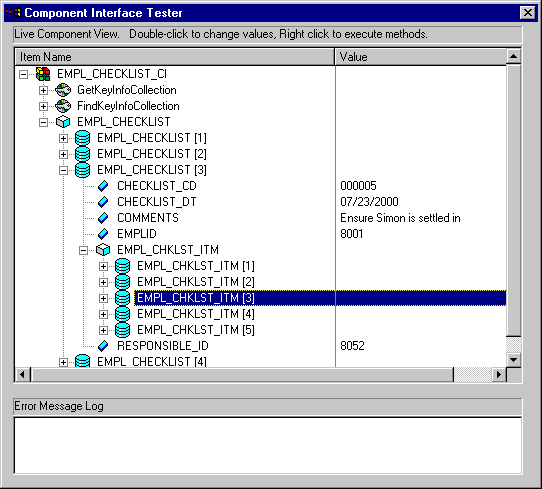Select the EMPL_CHECKLIST_CI tree label
Image resolution: width=542 pixels, height=489 pixels.
(x=112, y=74)
